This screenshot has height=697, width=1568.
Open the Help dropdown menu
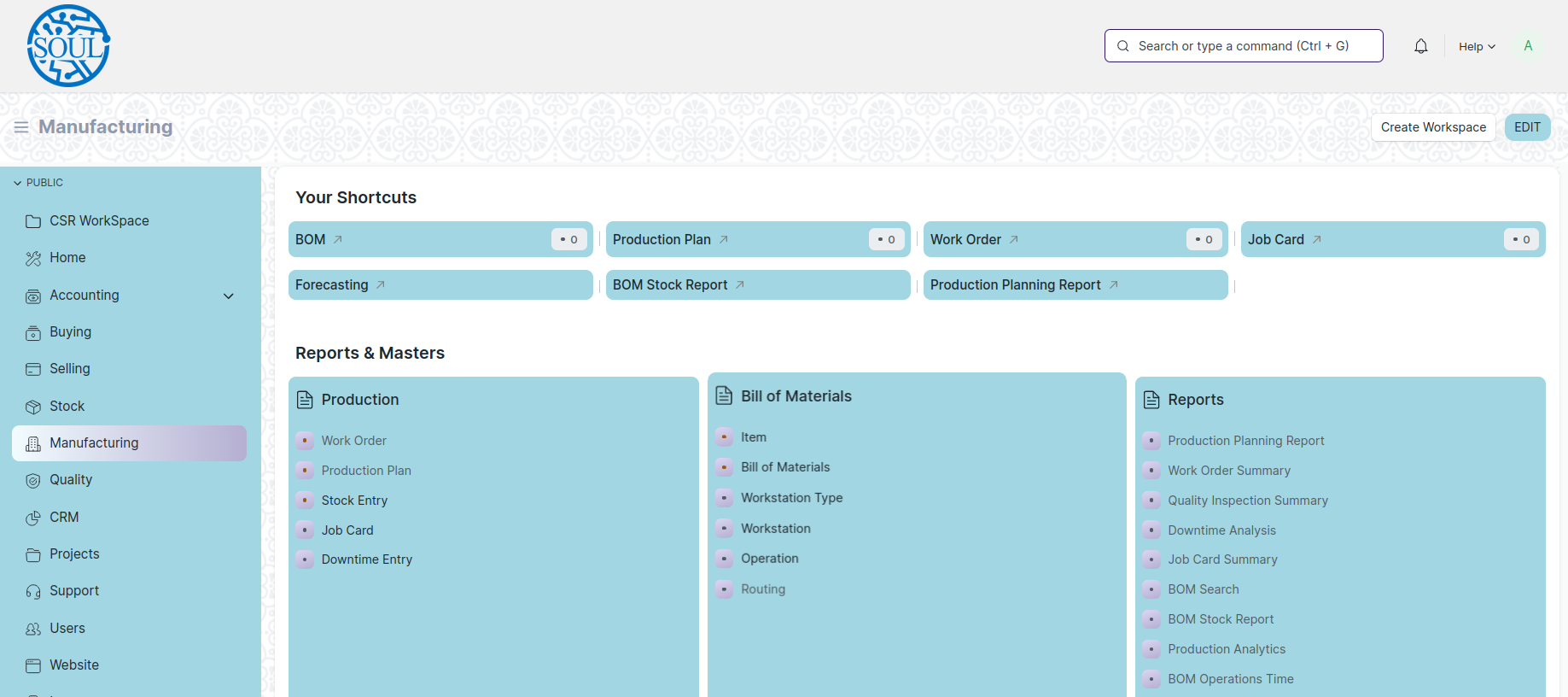point(1477,46)
